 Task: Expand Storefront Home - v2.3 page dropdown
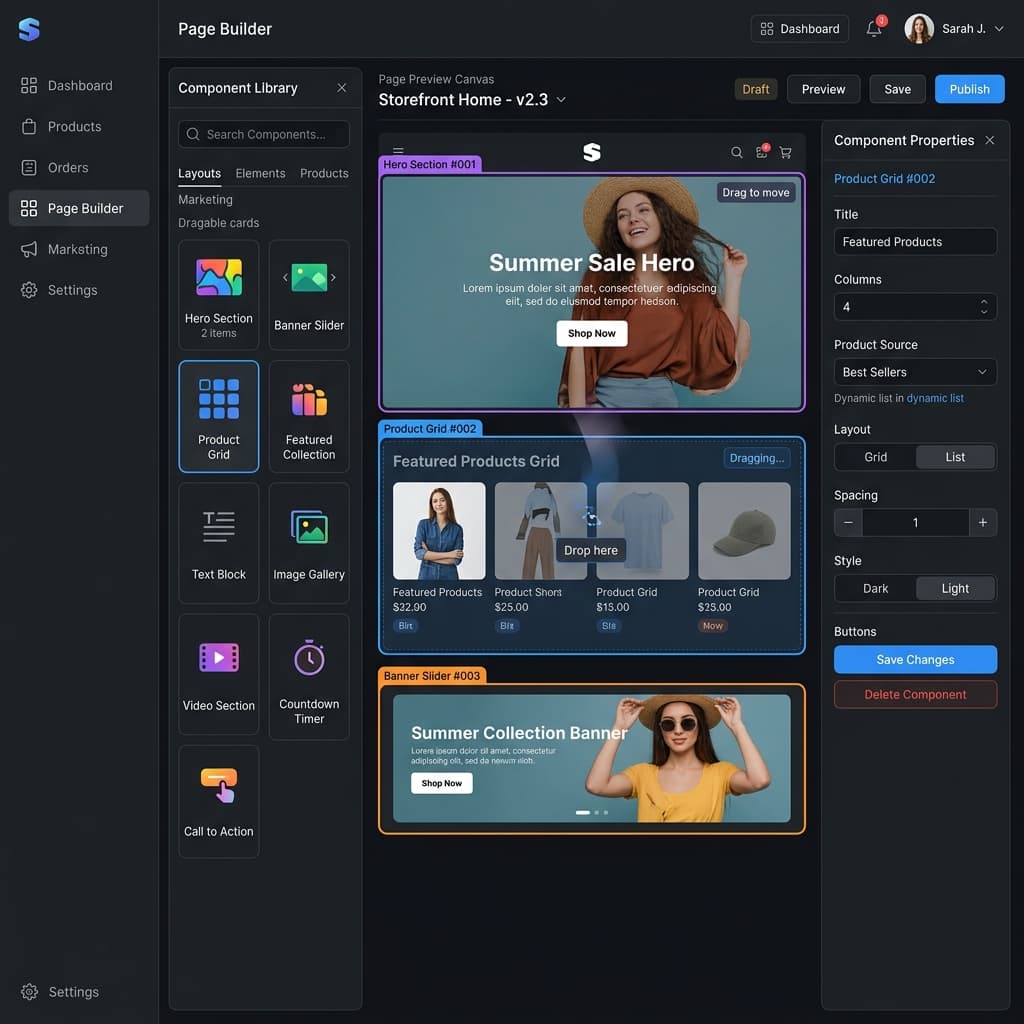click(561, 100)
